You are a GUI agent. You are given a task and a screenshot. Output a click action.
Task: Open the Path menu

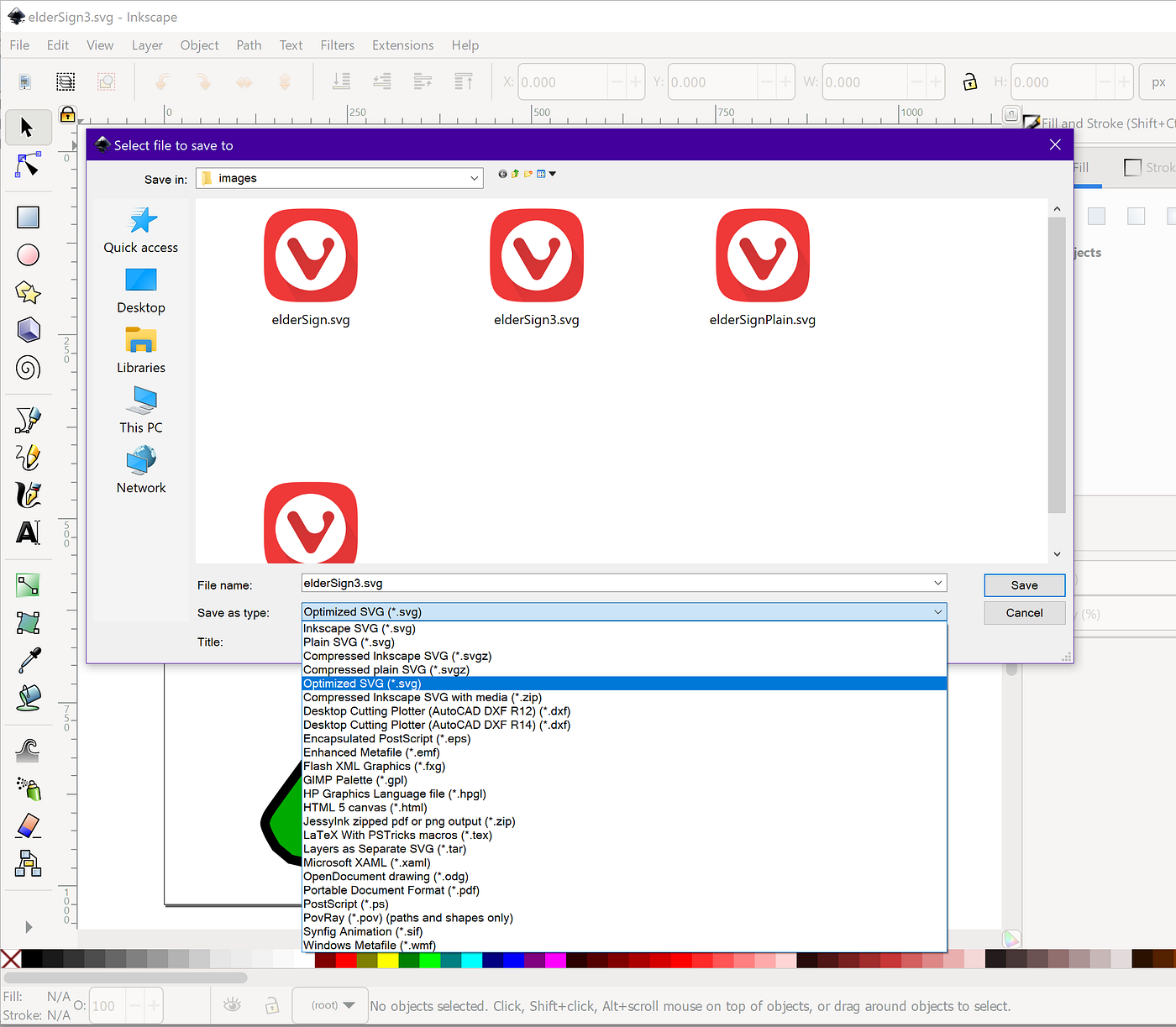[x=249, y=45]
